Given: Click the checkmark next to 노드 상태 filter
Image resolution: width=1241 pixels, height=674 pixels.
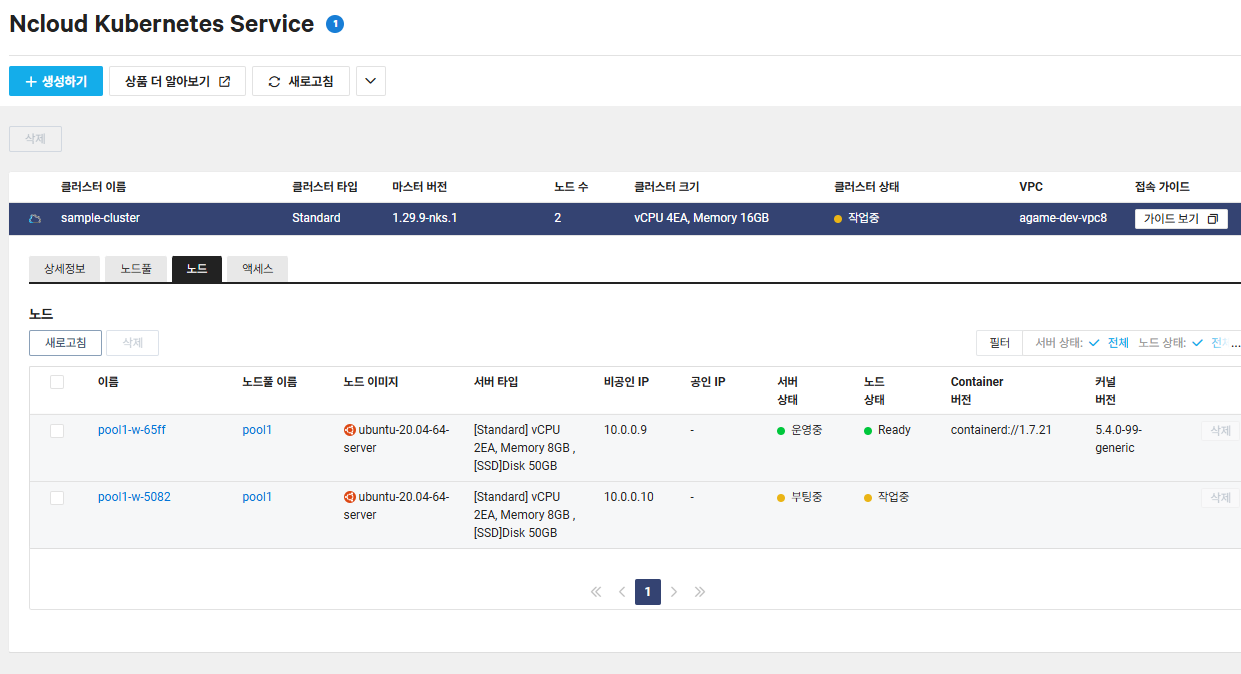Looking at the screenshot, I should pos(1197,343).
